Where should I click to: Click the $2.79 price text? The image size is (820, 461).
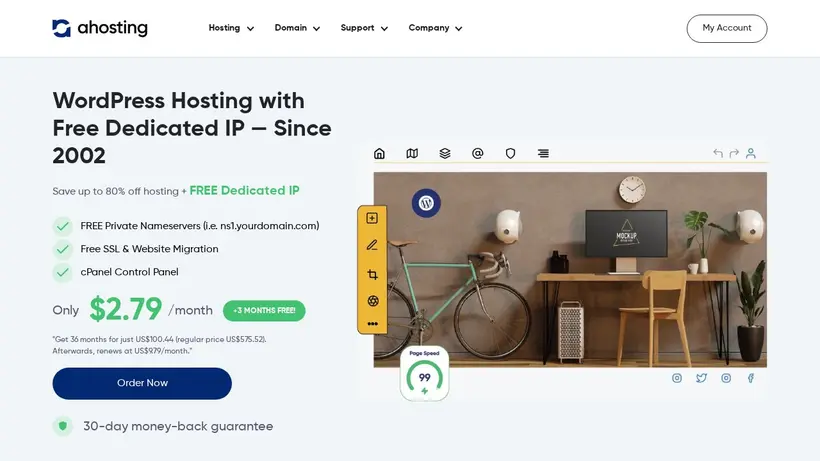tap(126, 309)
